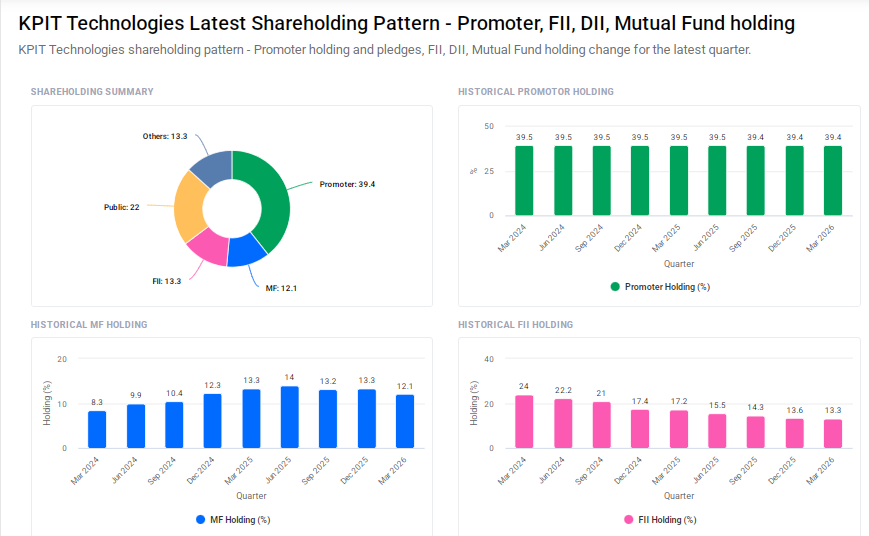Screen dimensions: 869x536
Task: Click the Dec 2025 FII holding bar
Action: (795, 433)
